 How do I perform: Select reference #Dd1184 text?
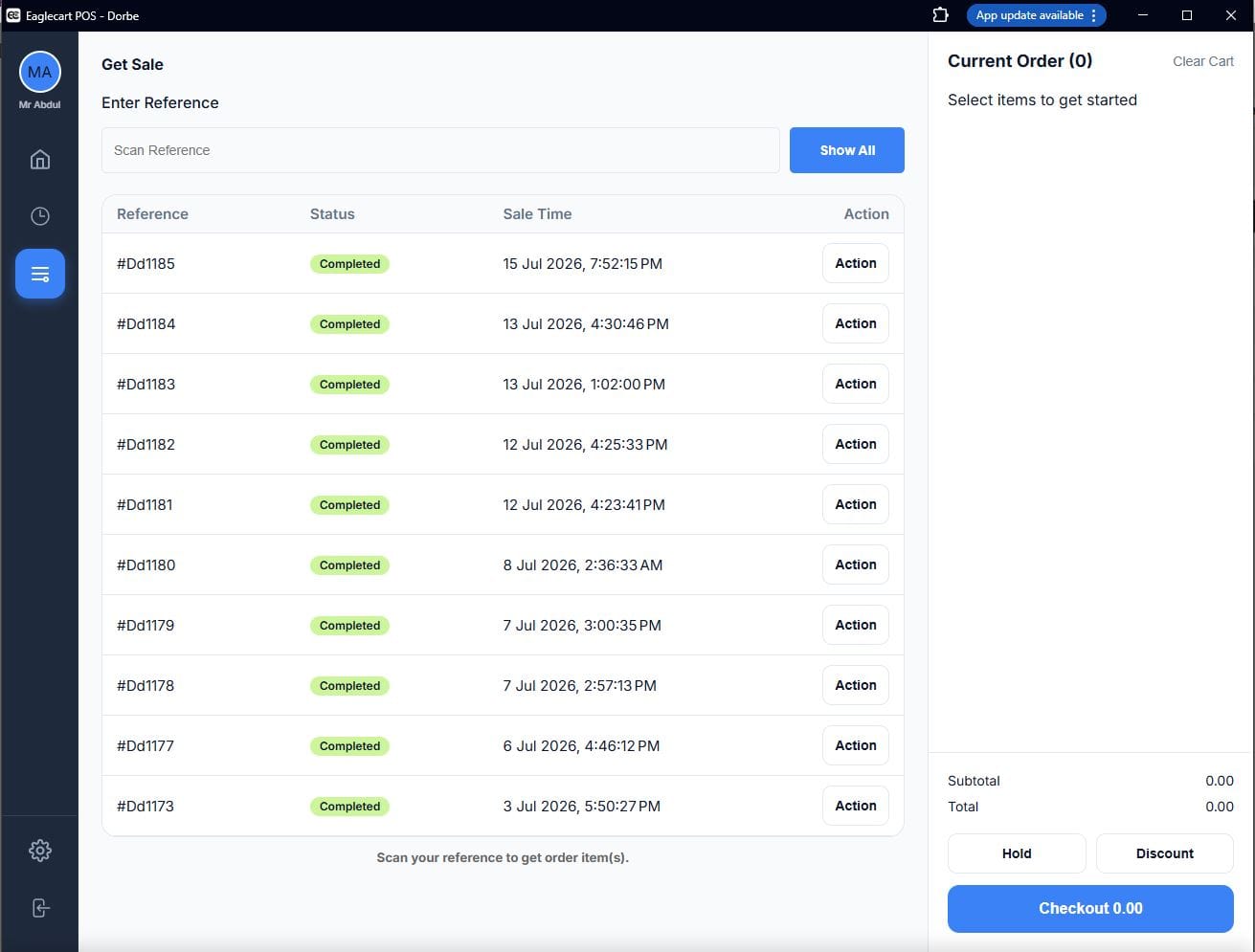(x=146, y=324)
